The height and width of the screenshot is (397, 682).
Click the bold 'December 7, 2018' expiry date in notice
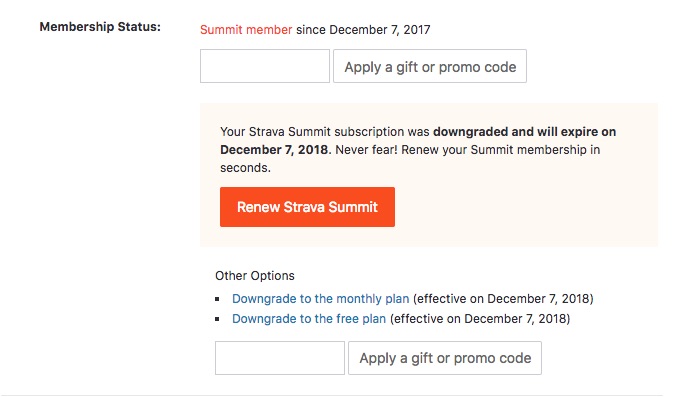coord(274,150)
